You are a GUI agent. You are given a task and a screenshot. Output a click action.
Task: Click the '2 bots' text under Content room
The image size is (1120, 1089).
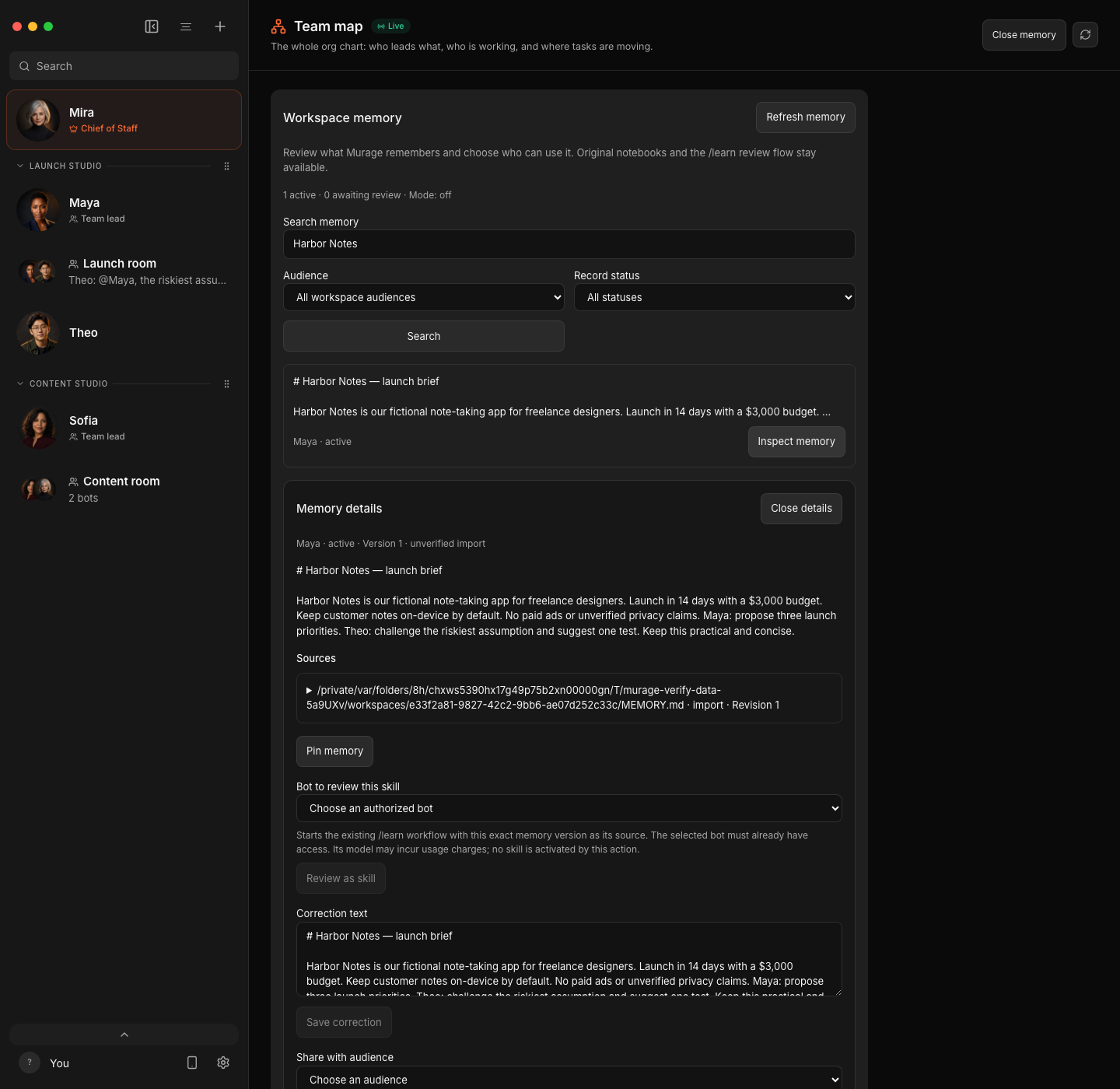tap(83, 498)
